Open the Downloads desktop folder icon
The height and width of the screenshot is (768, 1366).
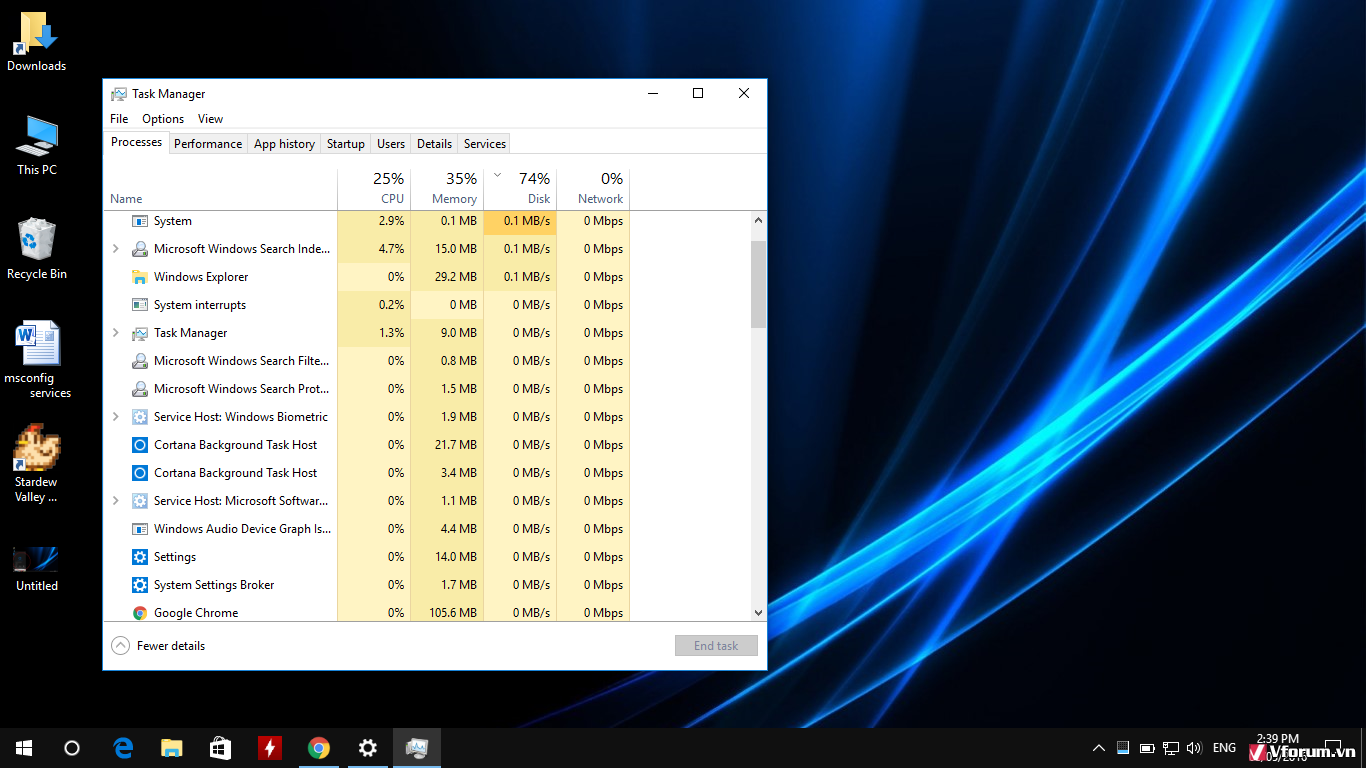coord(36,42)
